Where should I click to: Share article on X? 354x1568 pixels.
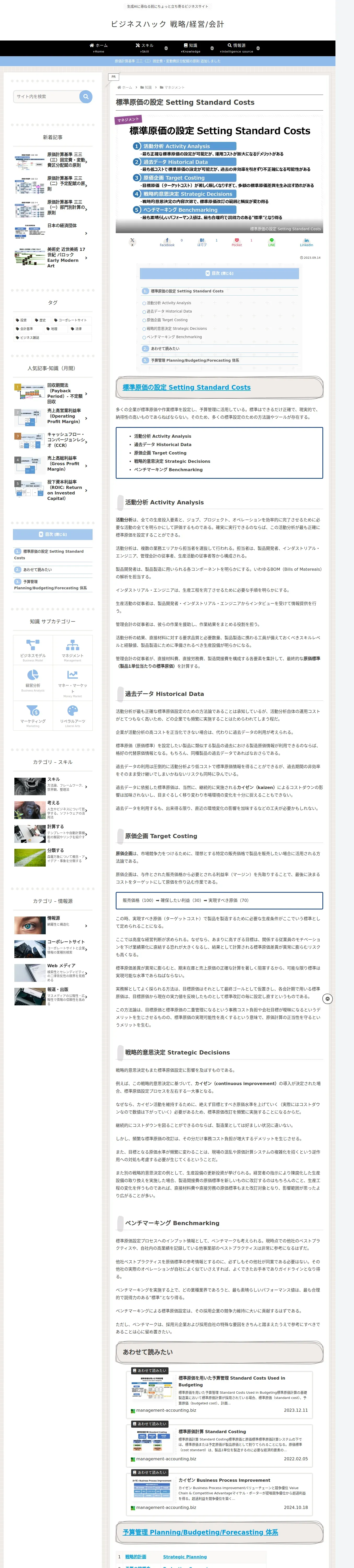[x=132, y=242]
